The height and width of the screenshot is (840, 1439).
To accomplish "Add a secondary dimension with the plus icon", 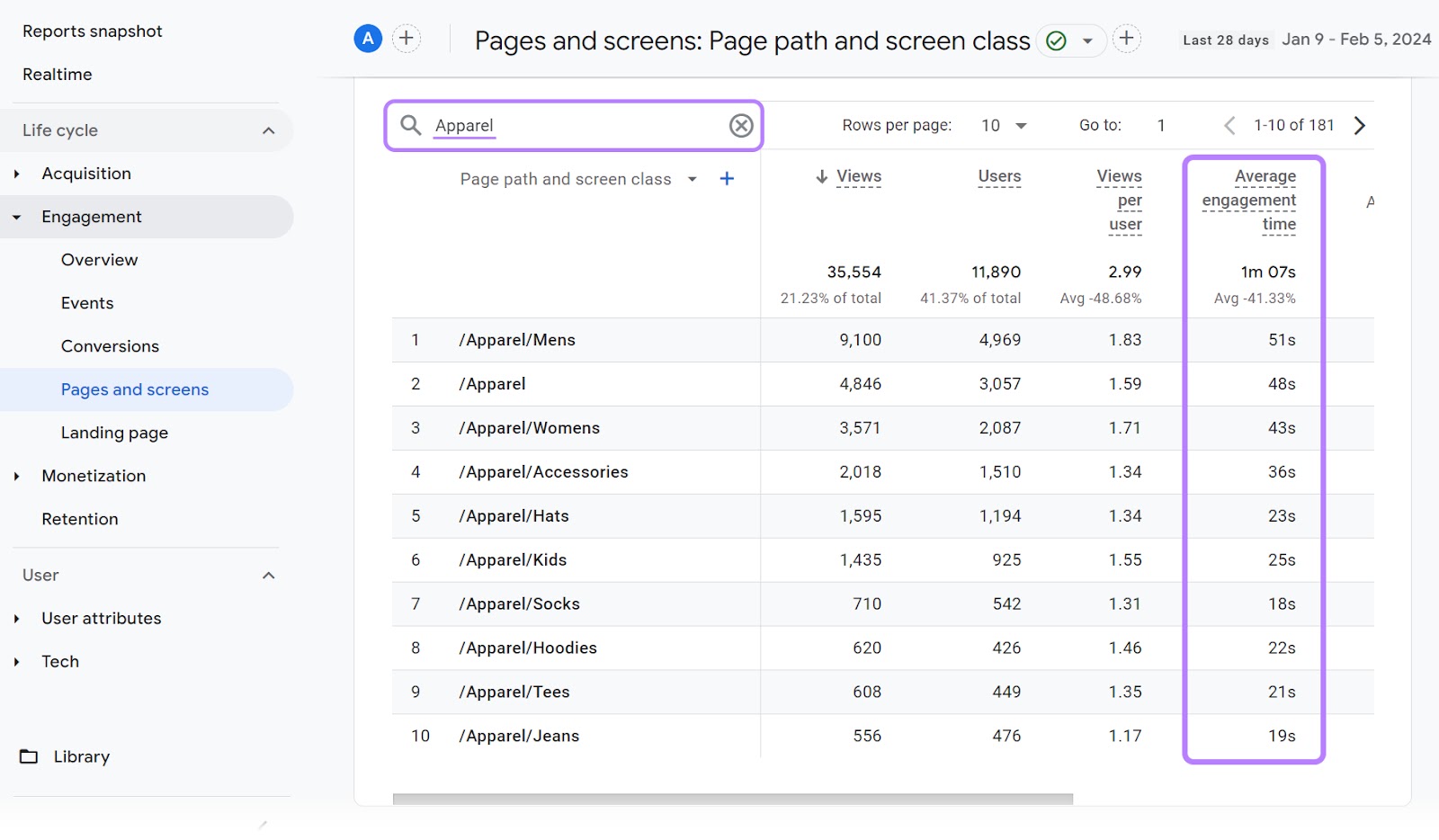I will coord(727,178).
